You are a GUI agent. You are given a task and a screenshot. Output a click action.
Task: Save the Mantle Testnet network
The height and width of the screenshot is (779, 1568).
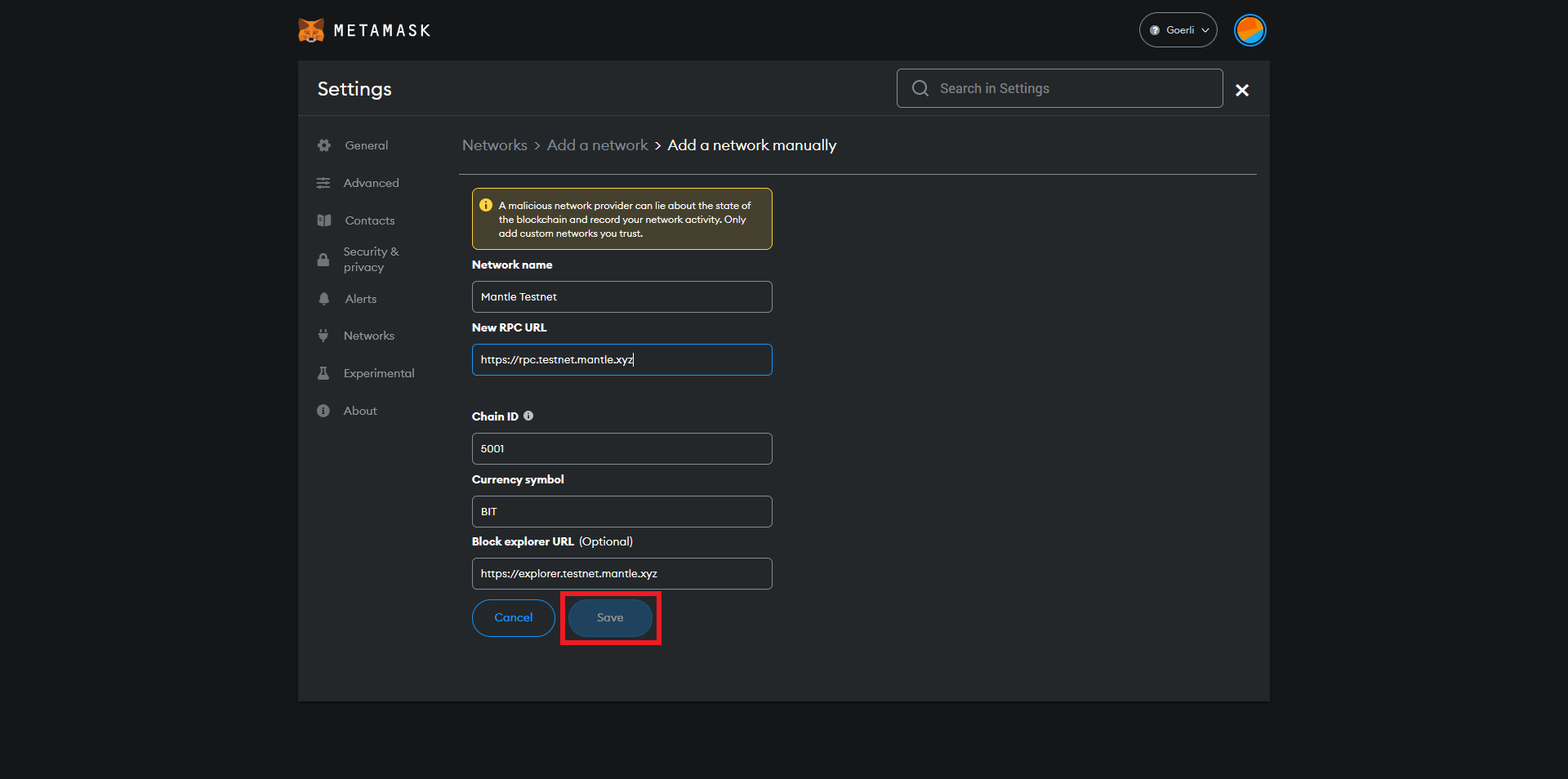(610, 618)
